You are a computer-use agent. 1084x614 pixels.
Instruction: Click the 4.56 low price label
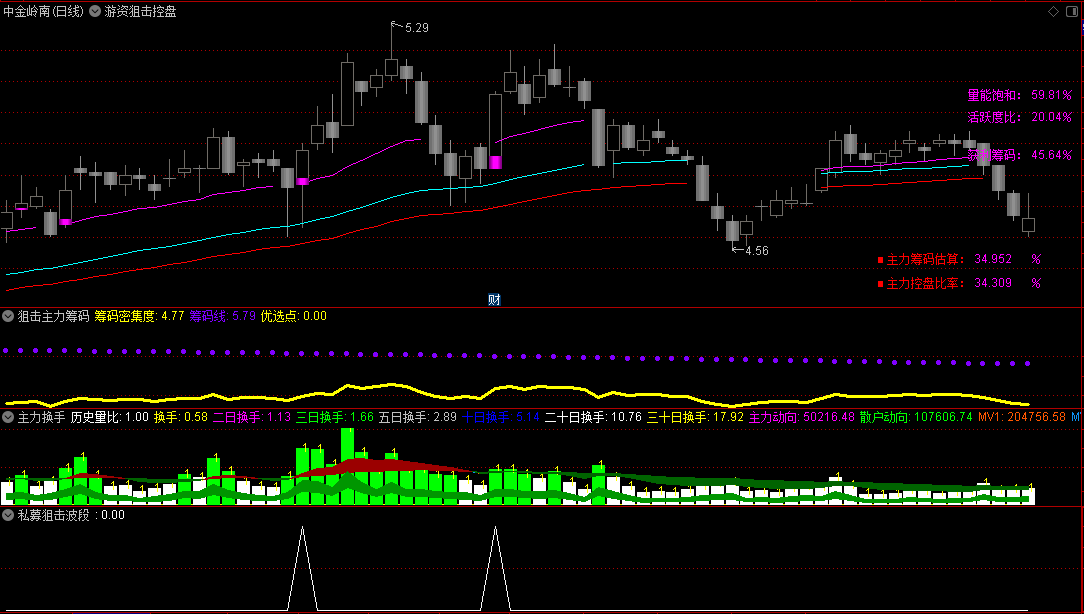pos(757,251)
